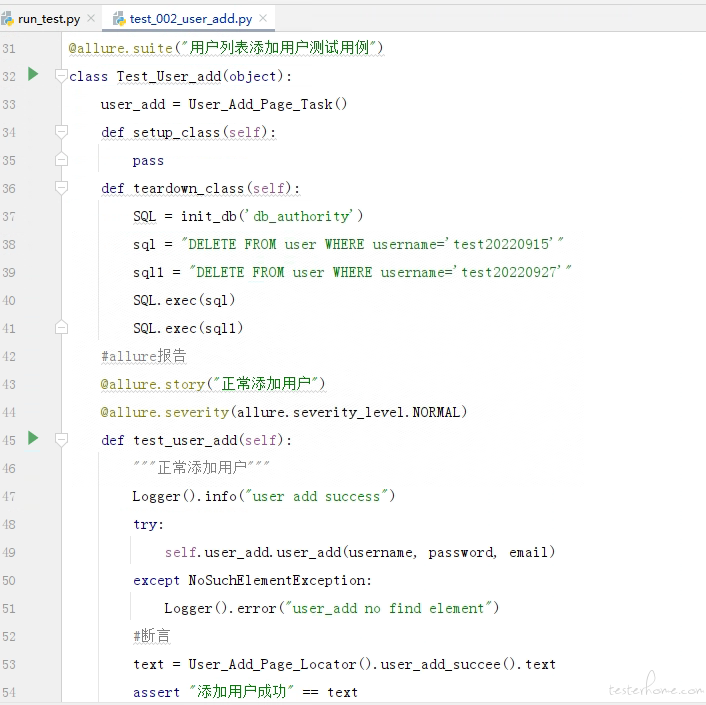Image resolution: width=706 pixels, height=705 pixels.
Task: Click the test20220927 SQL string
Action: pos(380,272)
